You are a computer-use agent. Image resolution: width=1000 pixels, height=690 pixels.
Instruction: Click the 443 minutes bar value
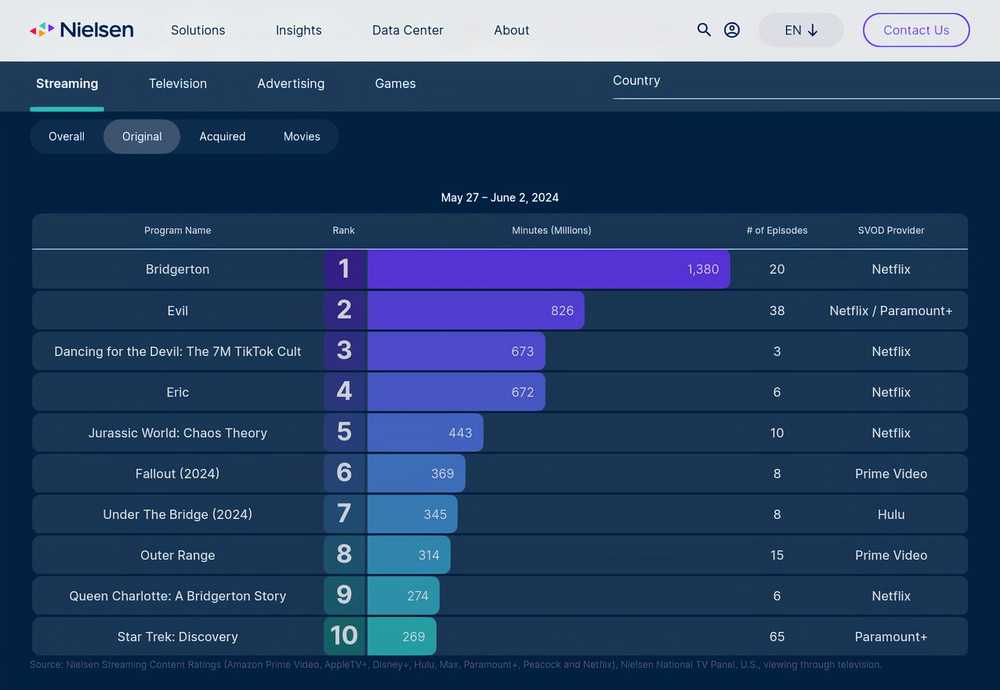[x=460, y=433]
